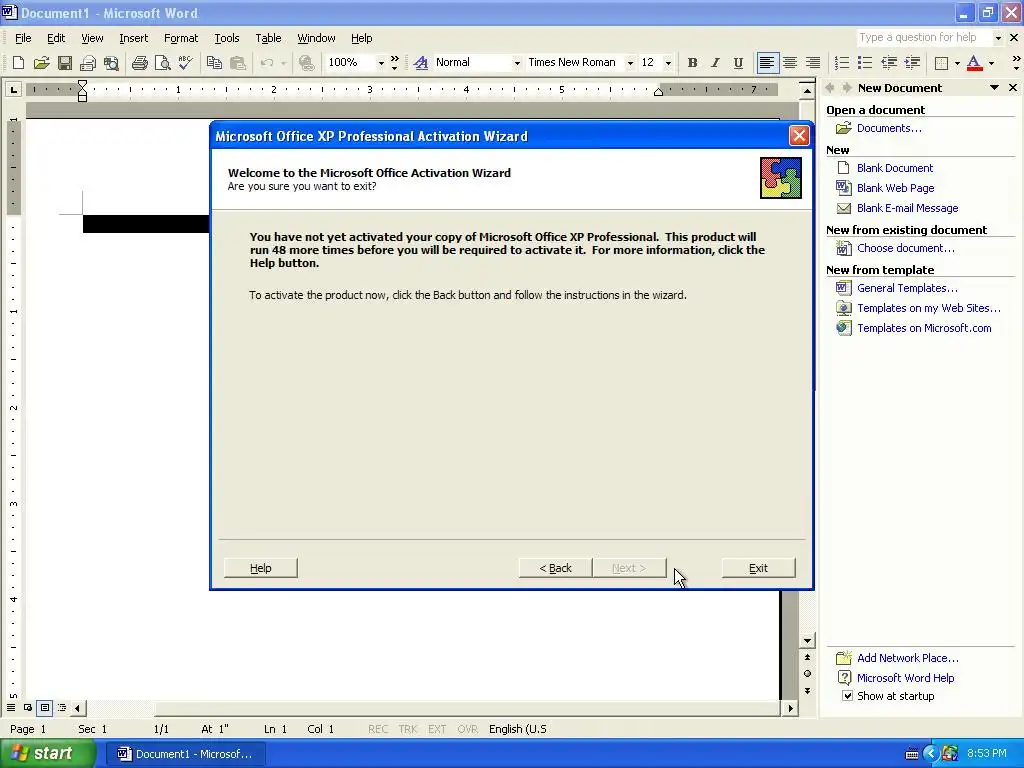Switch to Web Layout view button
This screenshot has width=1024, height=768.
[28, 707]
